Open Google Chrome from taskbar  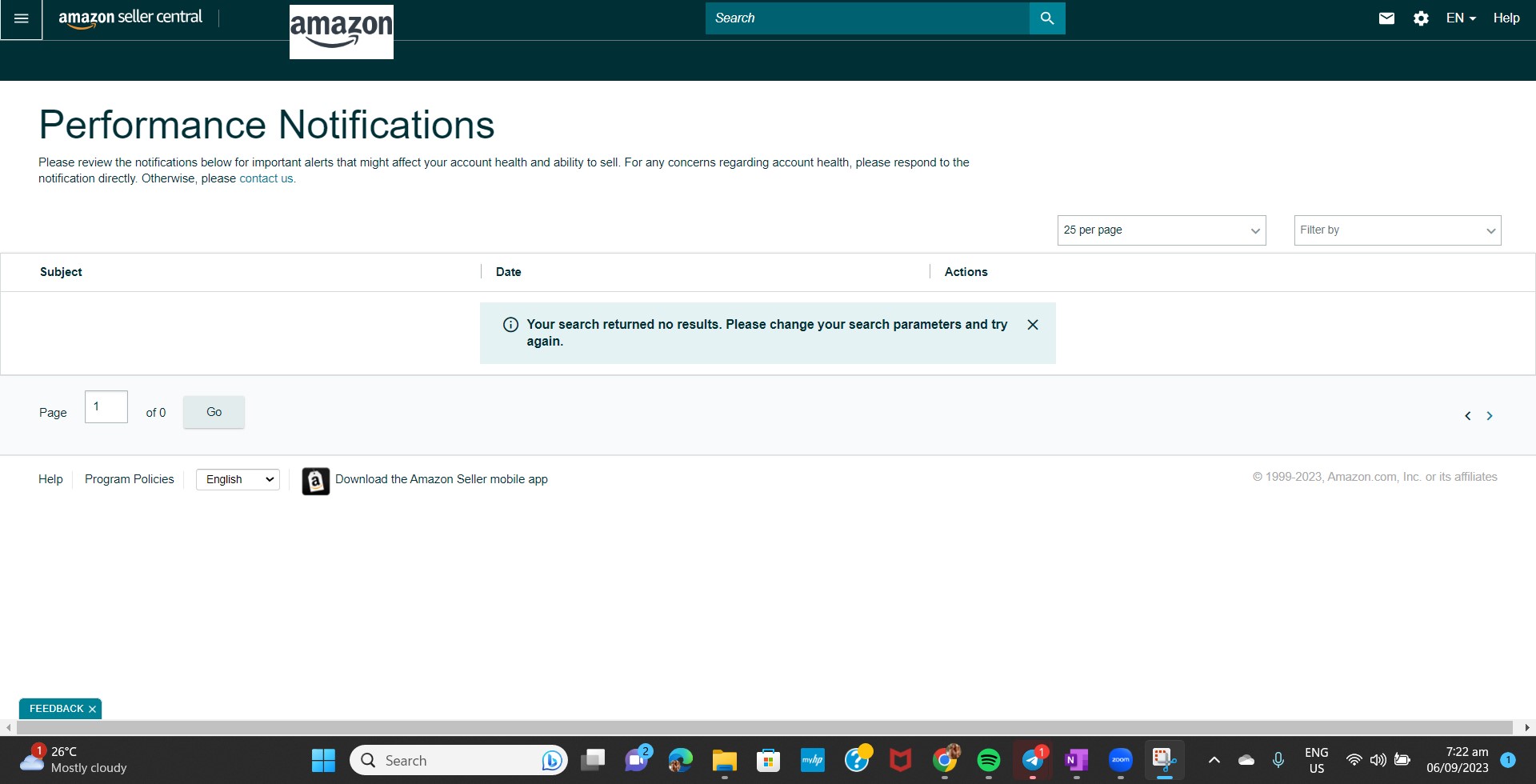(945, 760)
